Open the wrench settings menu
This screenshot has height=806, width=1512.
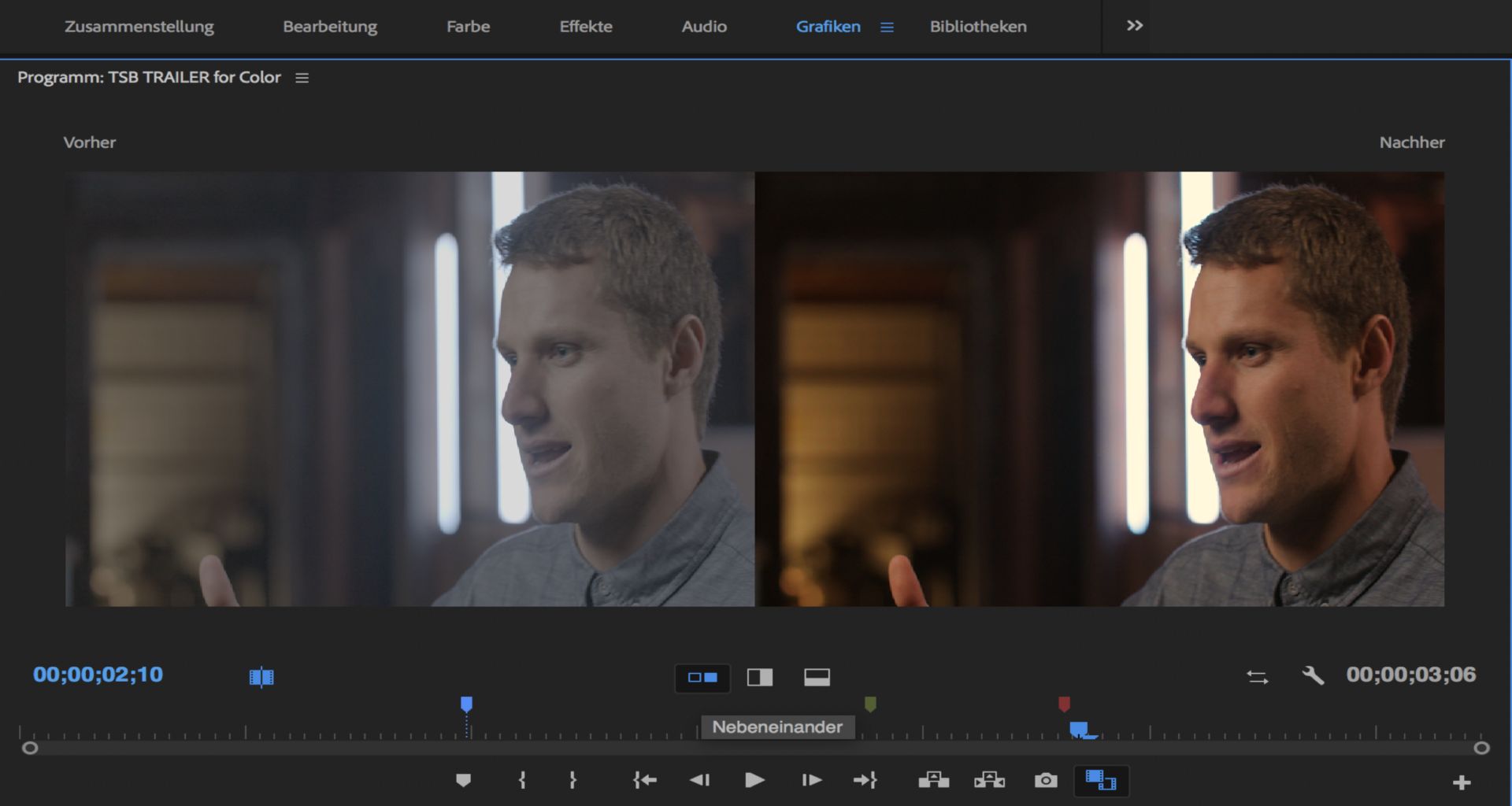pos(1313,675)
